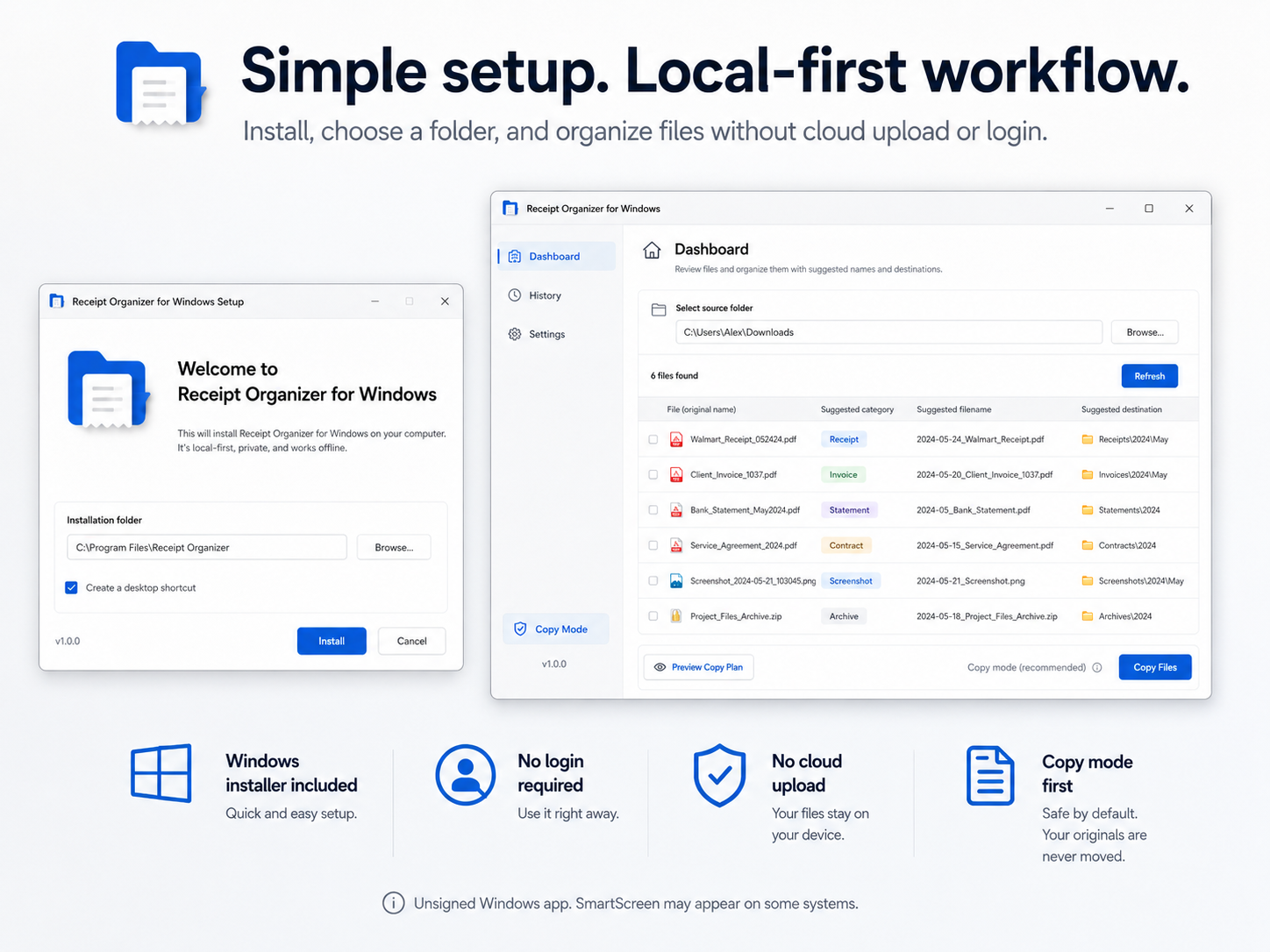Click the Invoice category tag
1270x952 pixels.
pyautogui.click(x=844, y=474)
